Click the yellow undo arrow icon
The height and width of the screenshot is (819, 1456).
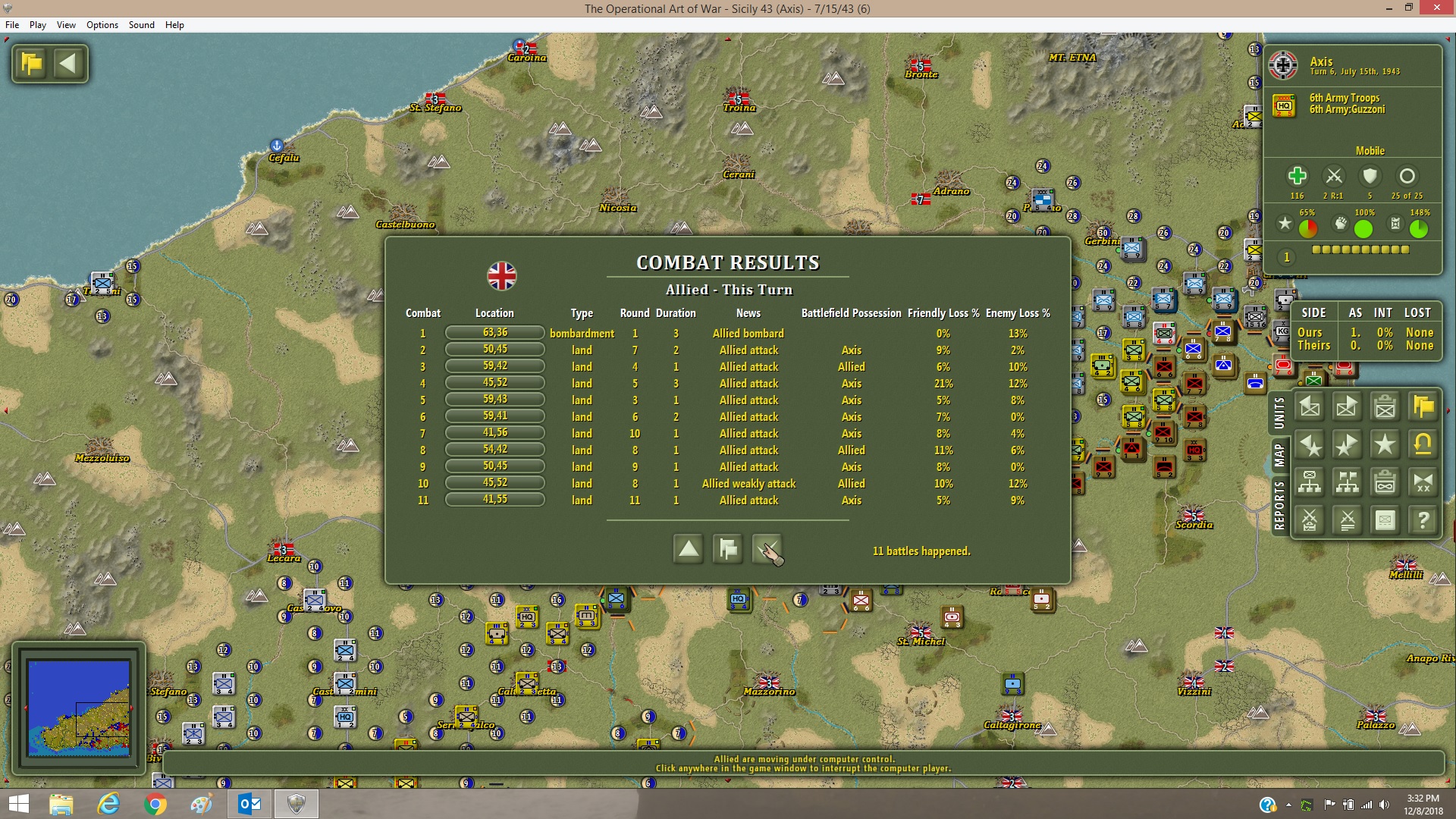click(1423, 444)
